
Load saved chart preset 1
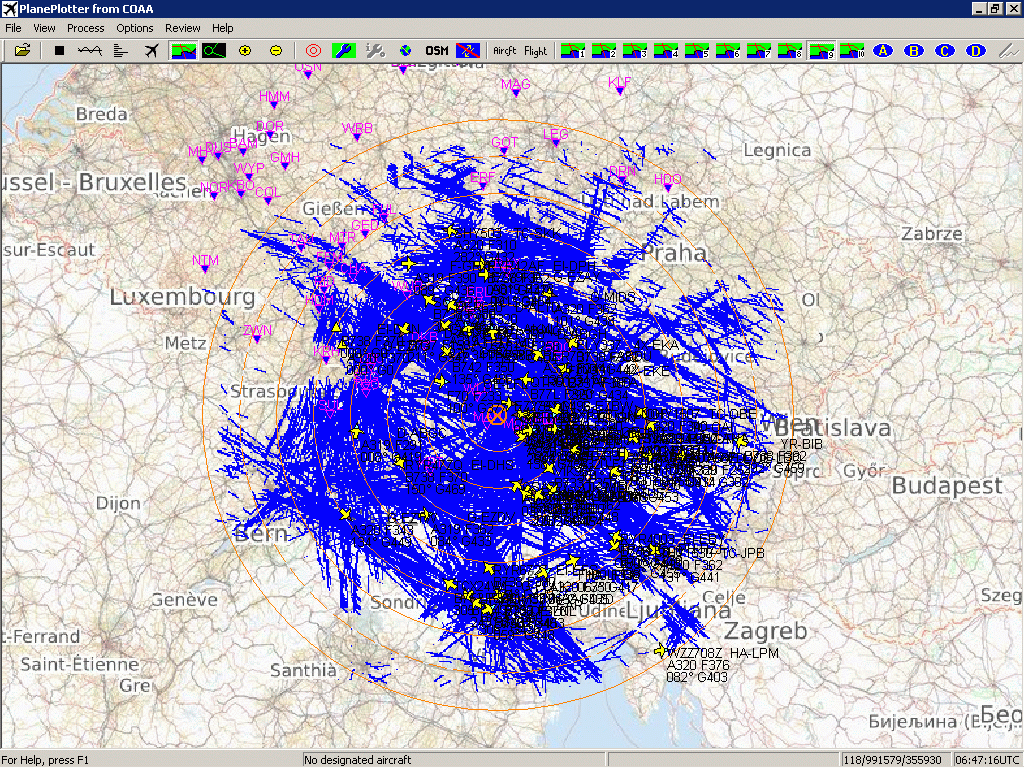tap(573, 50)
